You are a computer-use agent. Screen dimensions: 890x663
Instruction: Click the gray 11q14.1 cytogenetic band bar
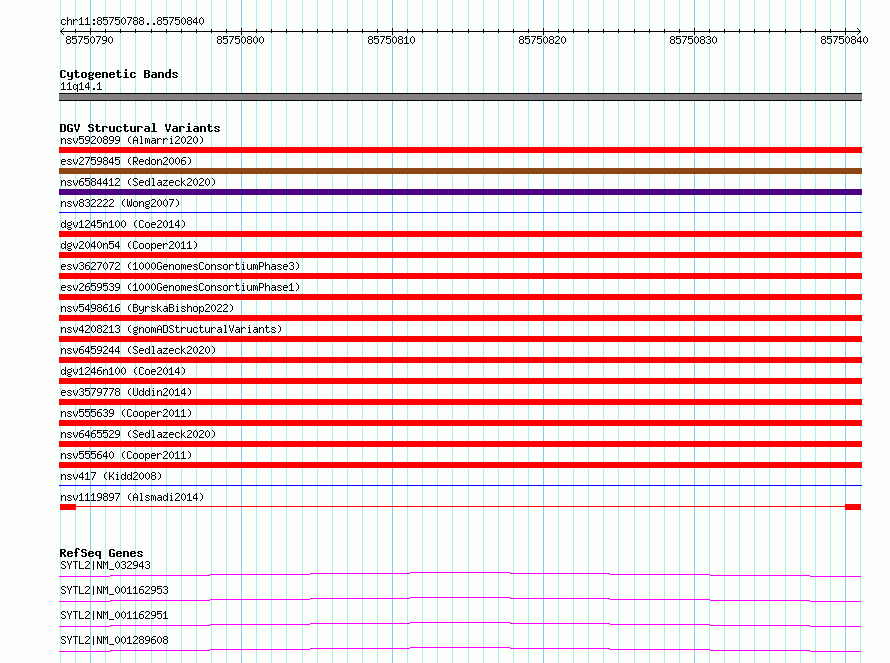460,97
